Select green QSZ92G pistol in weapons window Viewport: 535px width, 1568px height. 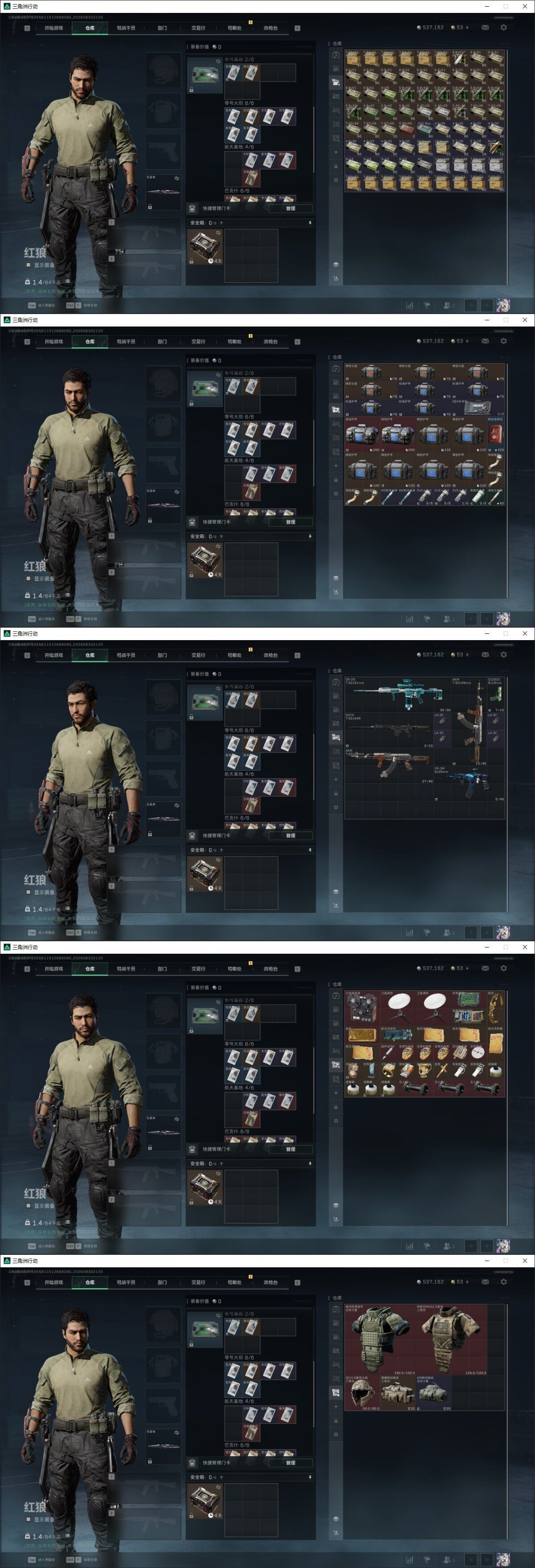click(x=495, y=694)
